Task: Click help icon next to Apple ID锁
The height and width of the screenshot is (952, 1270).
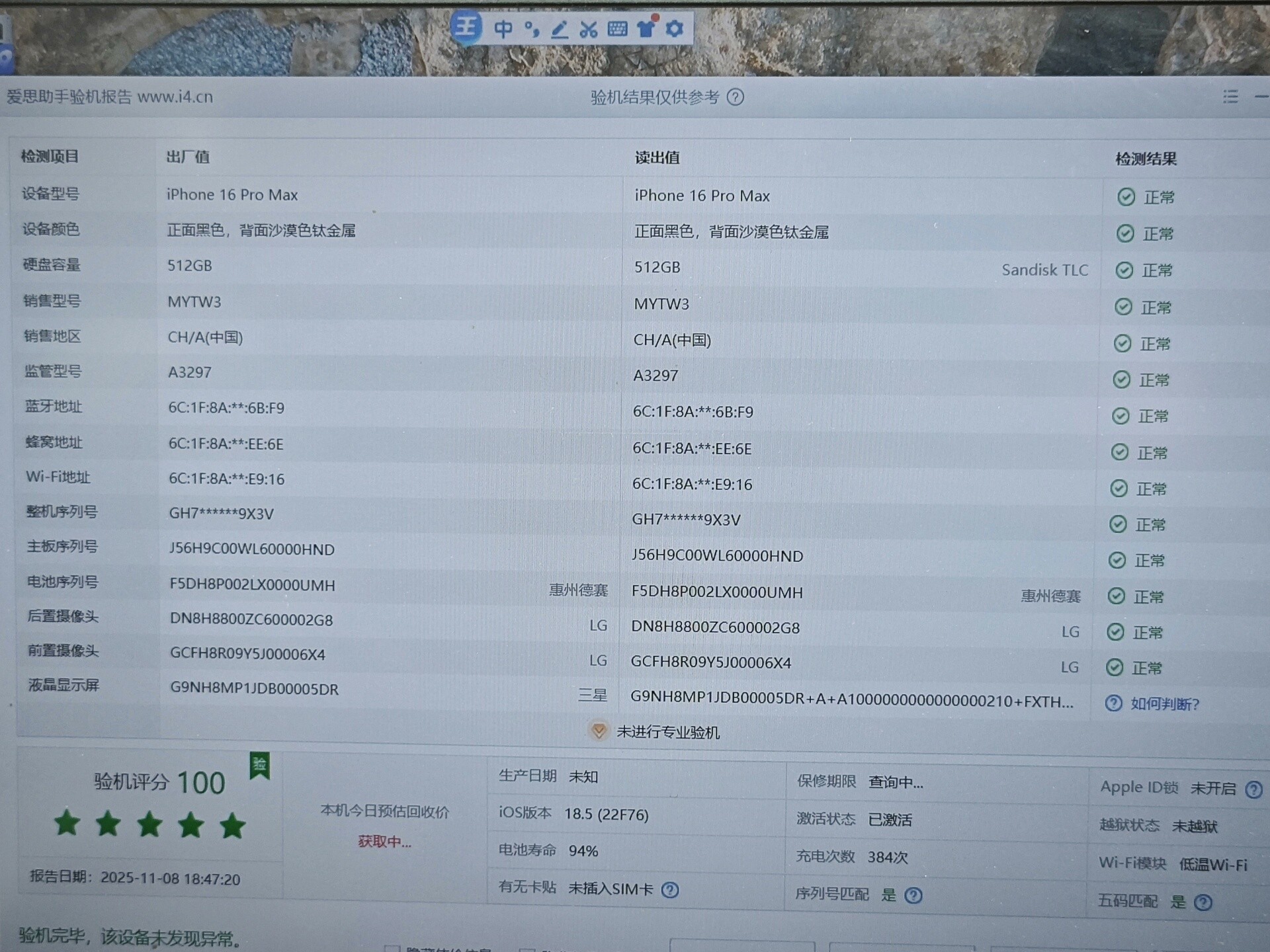Action: click(1253, 789)
